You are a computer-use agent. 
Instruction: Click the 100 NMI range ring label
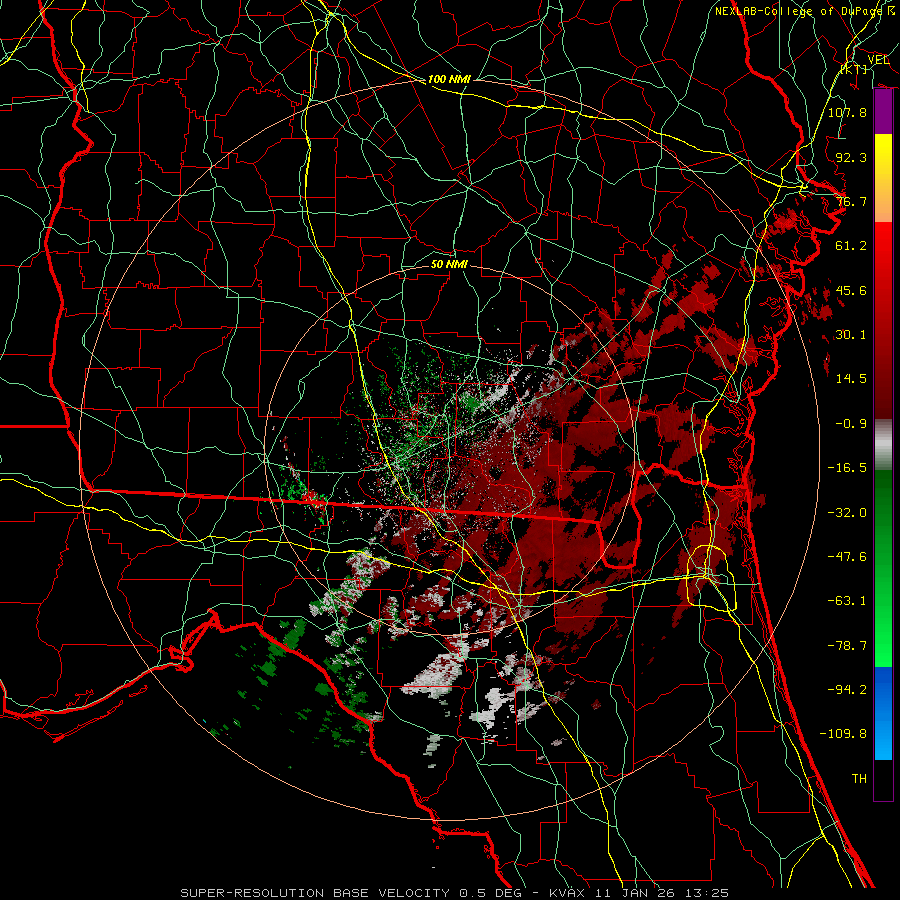(449, 79)
